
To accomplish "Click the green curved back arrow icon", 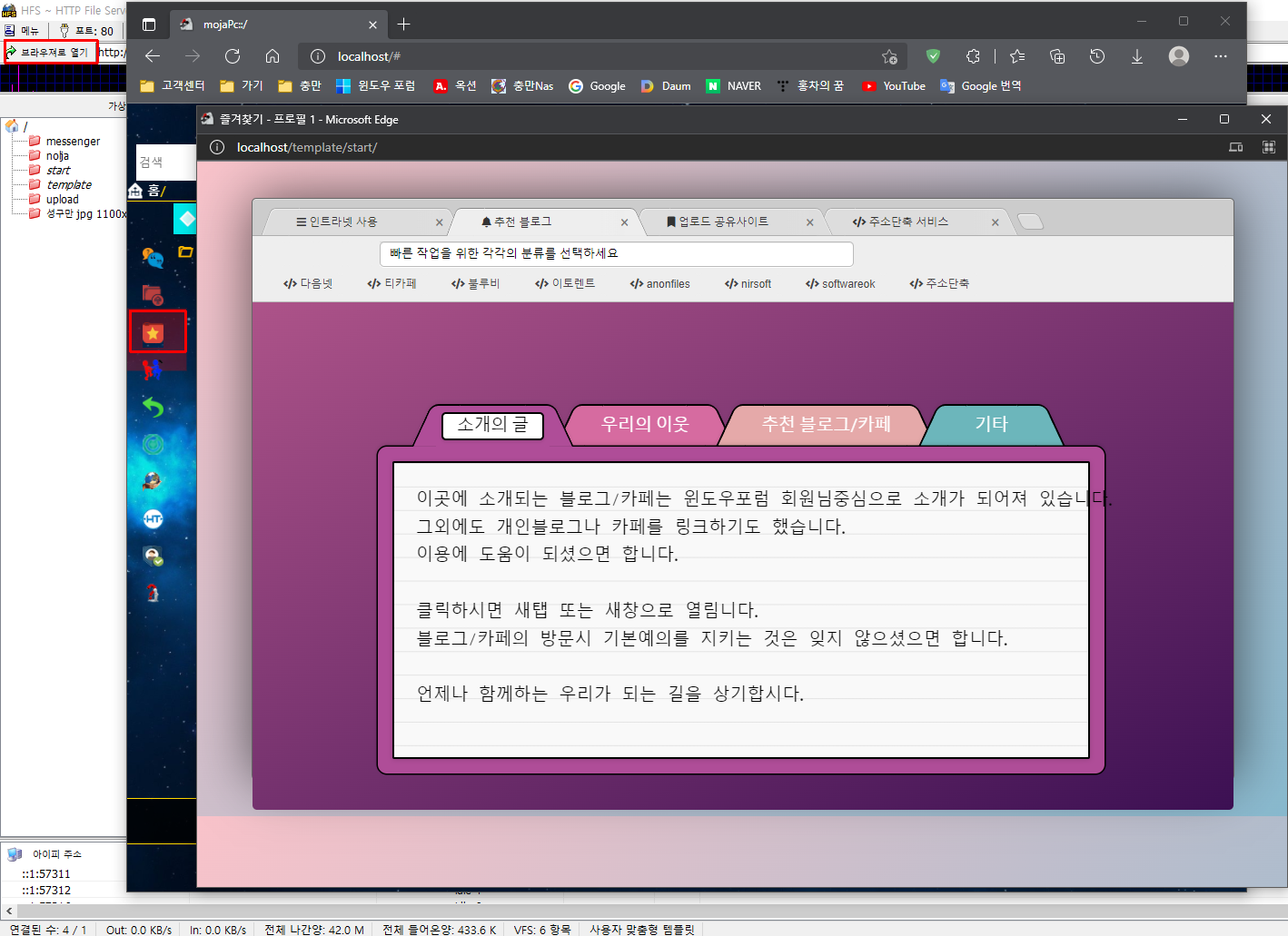I will click(153, 407).
